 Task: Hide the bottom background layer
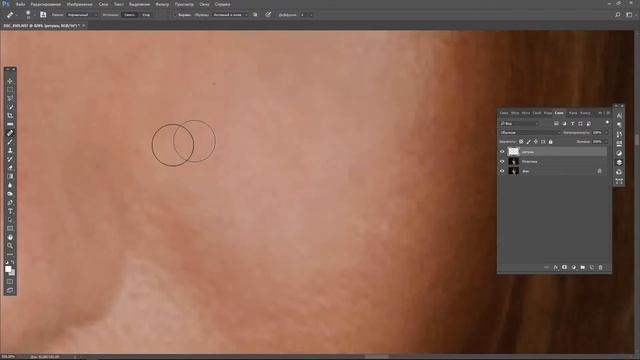[502, 171]
